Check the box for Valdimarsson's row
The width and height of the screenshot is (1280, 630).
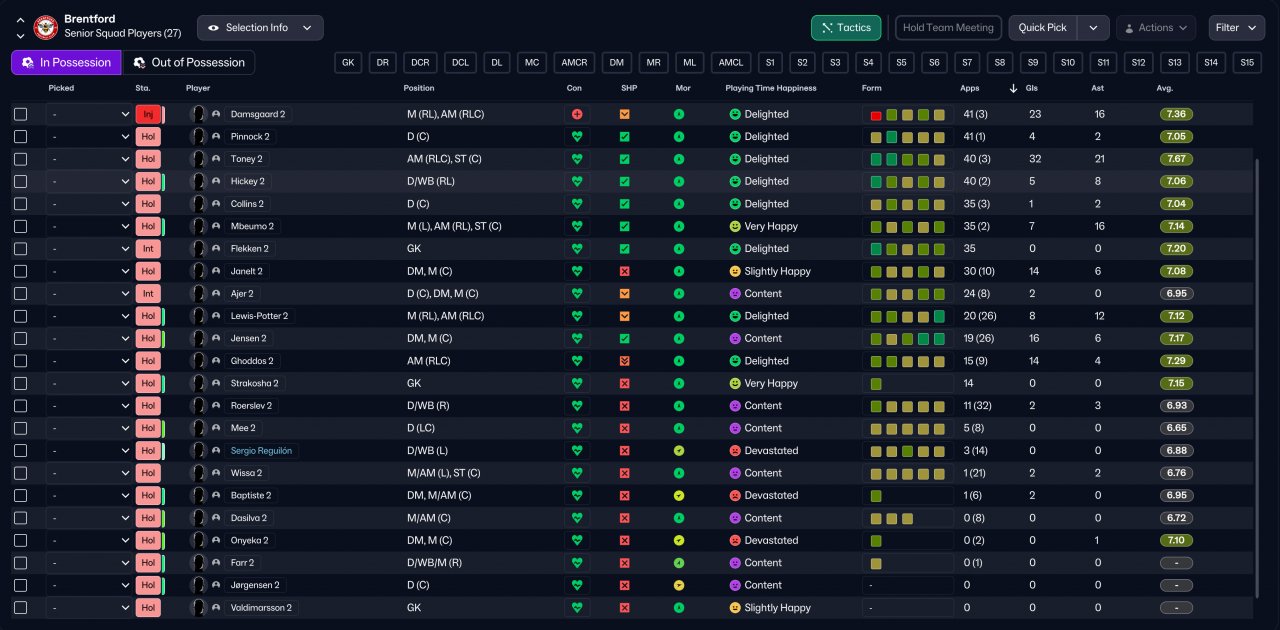point(21,608)
